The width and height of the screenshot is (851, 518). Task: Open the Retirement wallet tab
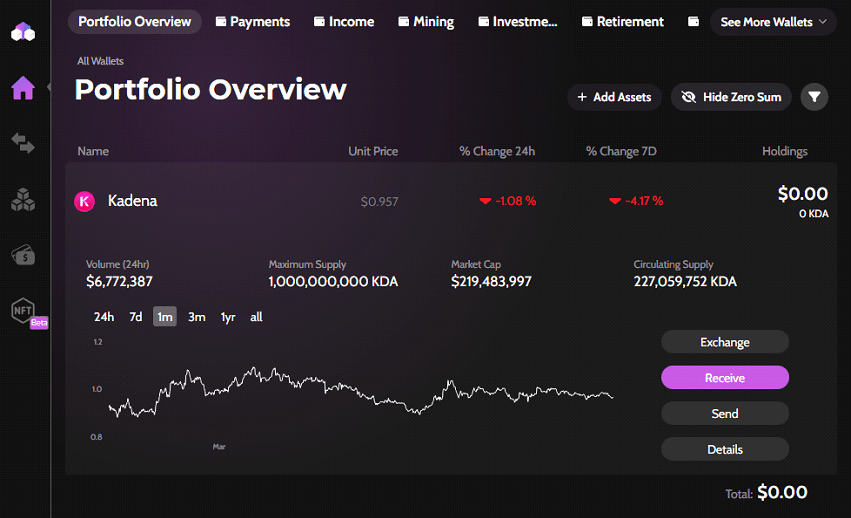[623, 22]
